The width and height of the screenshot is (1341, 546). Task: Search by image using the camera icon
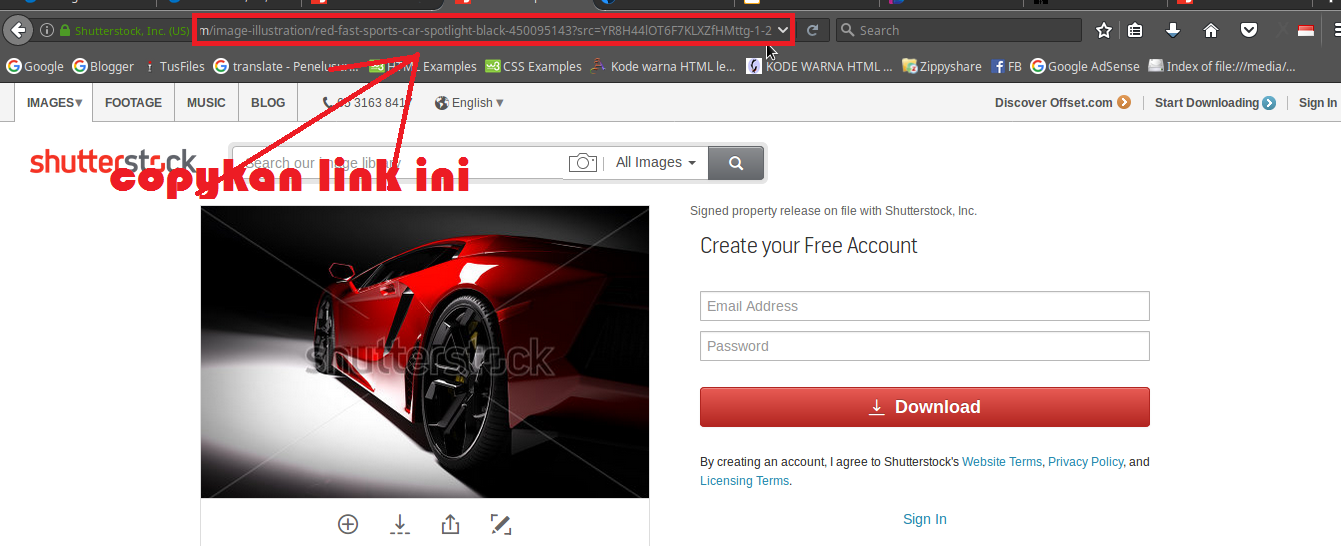coord(583,162)
